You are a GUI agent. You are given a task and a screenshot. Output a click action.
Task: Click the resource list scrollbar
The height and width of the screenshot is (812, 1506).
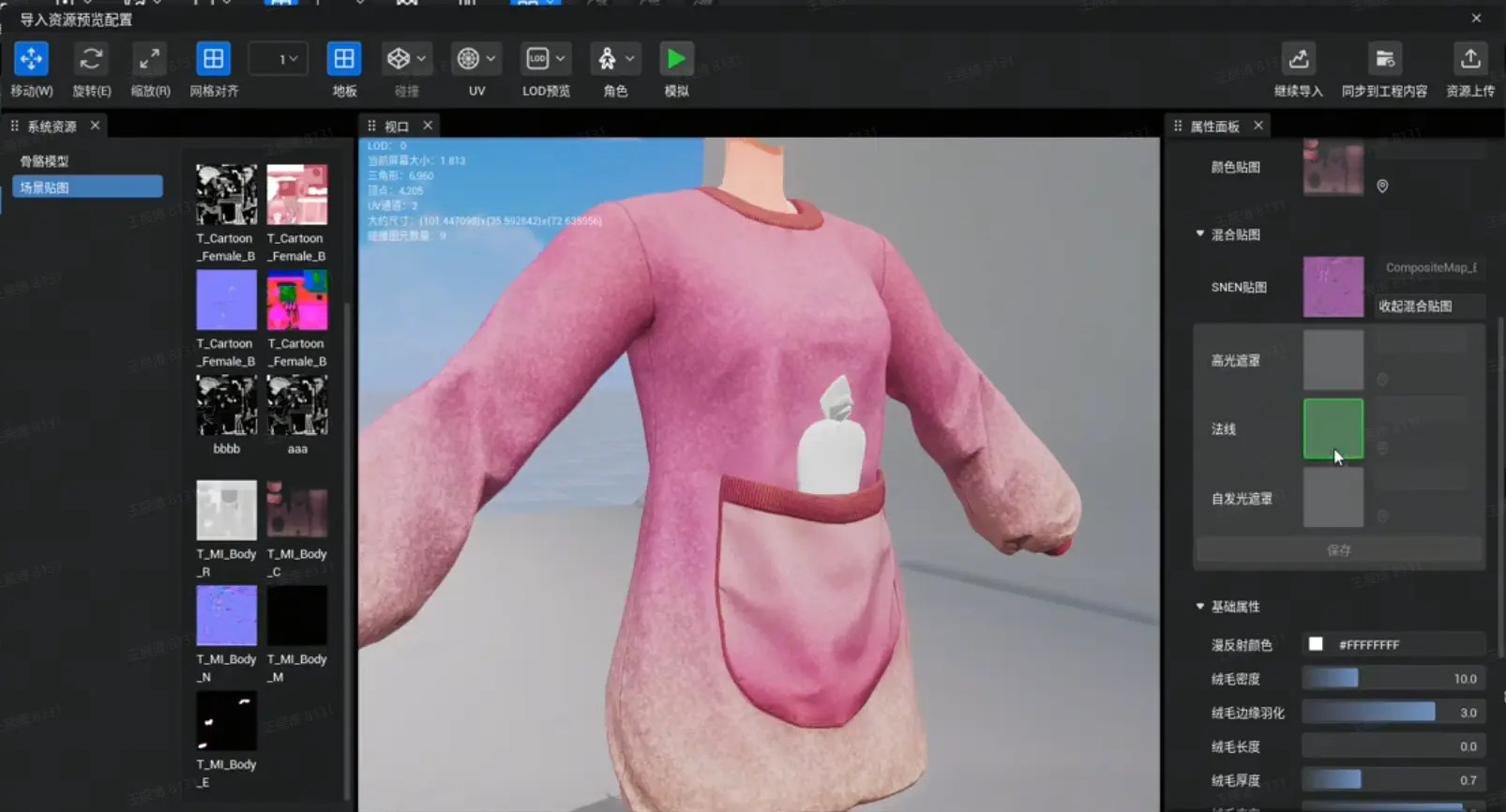(x=349, y=553)
